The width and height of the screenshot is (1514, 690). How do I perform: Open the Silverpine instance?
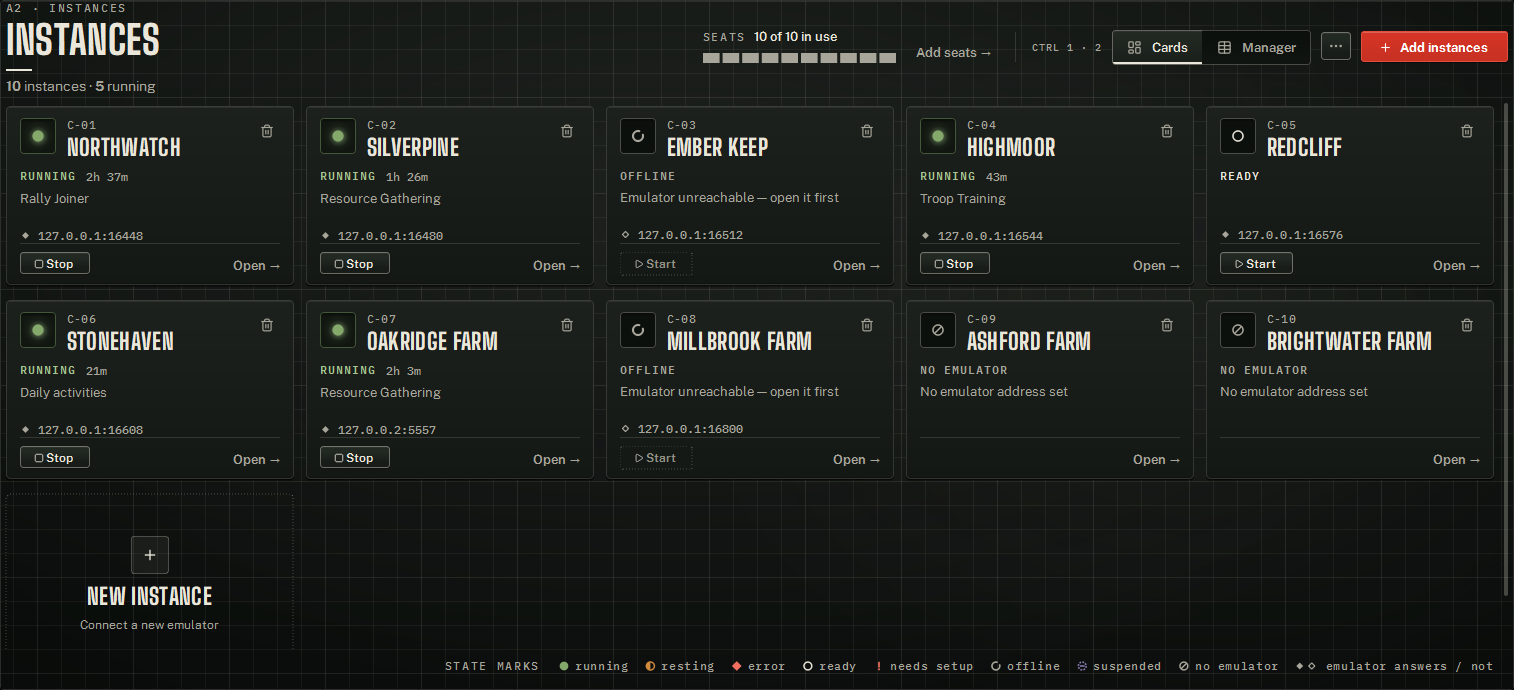(x=557, y=265)
